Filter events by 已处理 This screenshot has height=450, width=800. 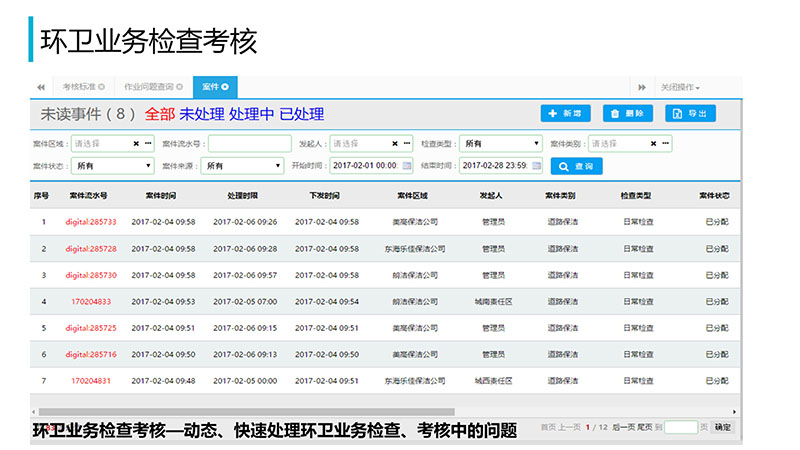point(302,114)
